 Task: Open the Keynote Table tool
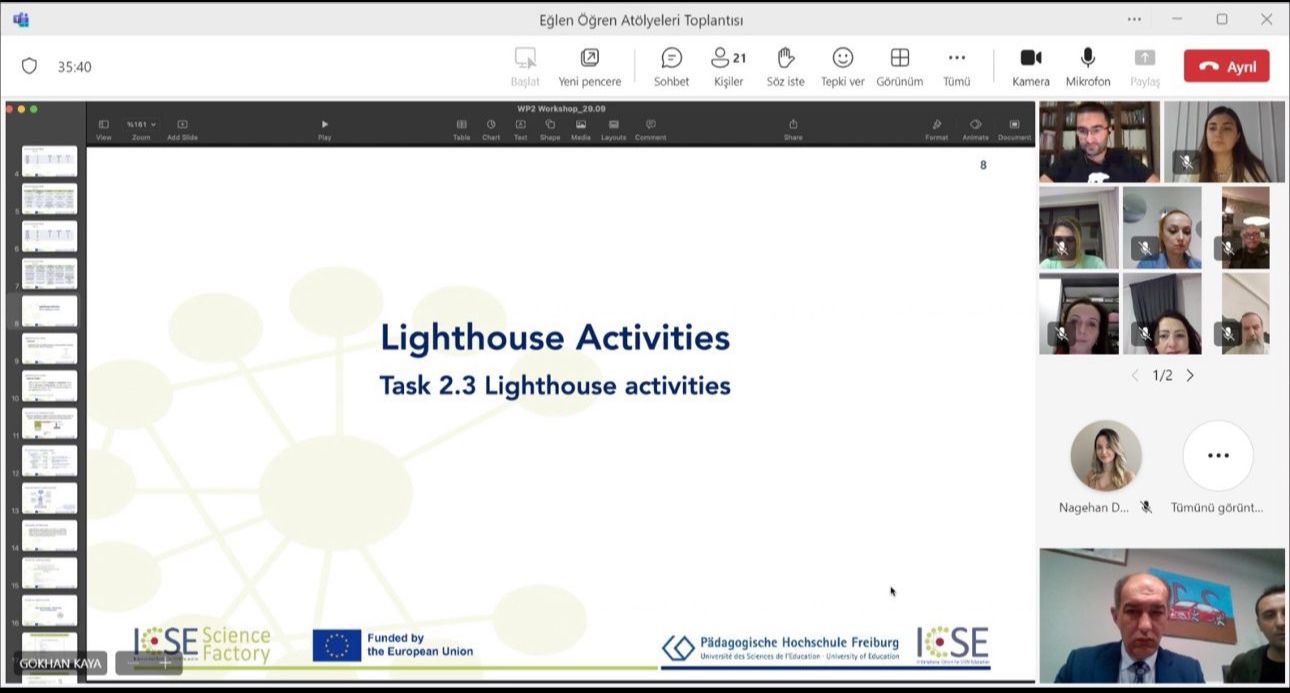461,129
